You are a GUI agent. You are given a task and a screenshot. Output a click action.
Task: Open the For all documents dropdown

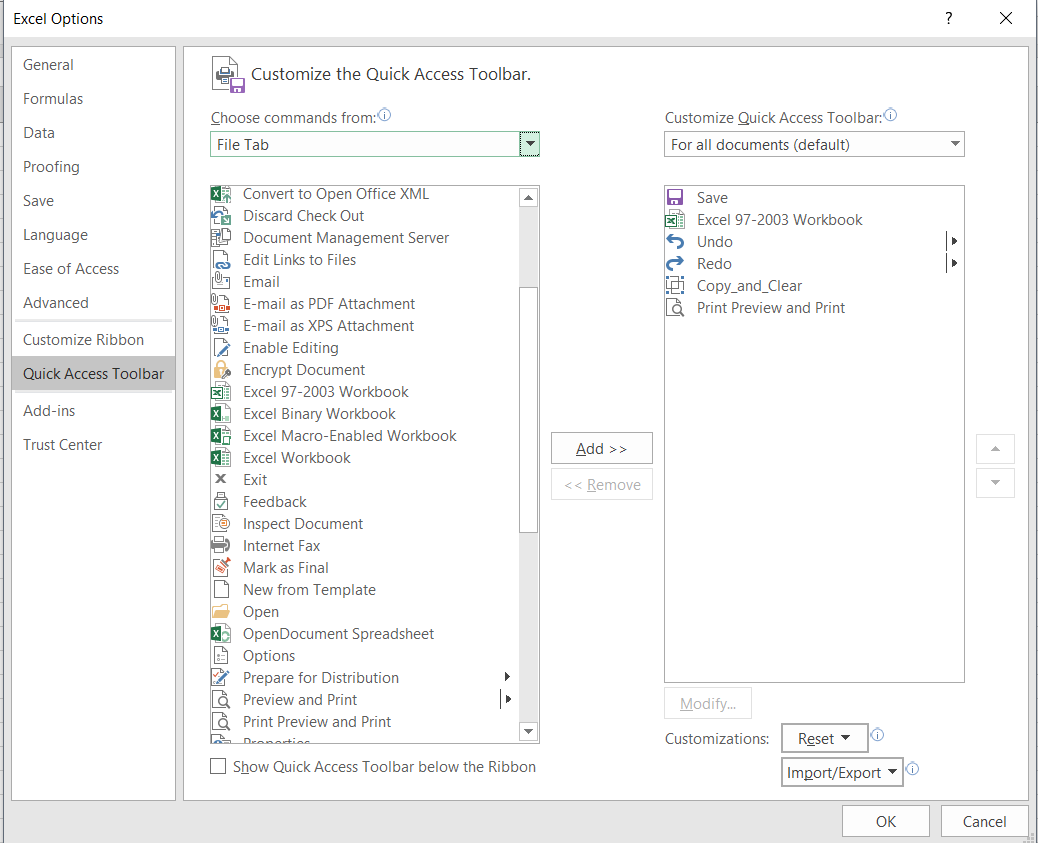click(814, 145)
